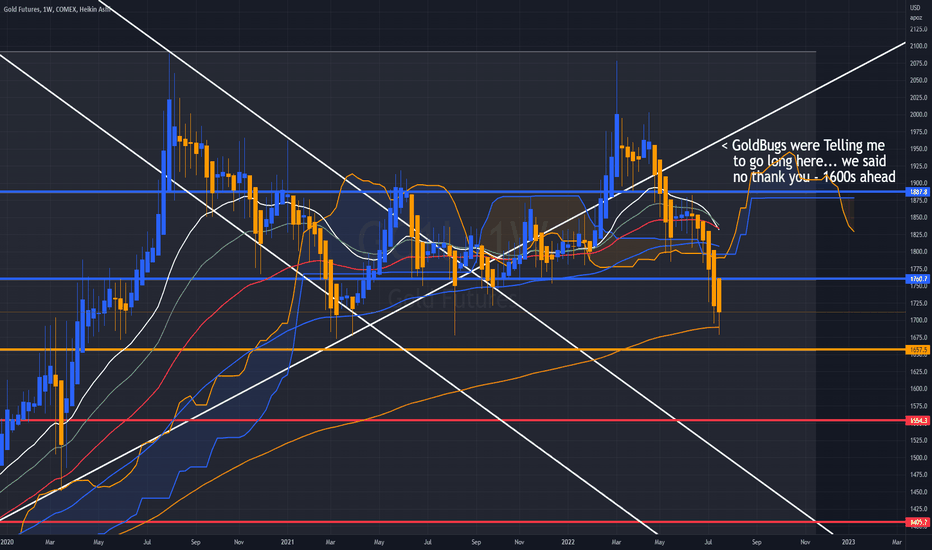This screenshot has height=550, width=932.
Task: Select the red 1405.7 price tag
Action: [918, 523]
